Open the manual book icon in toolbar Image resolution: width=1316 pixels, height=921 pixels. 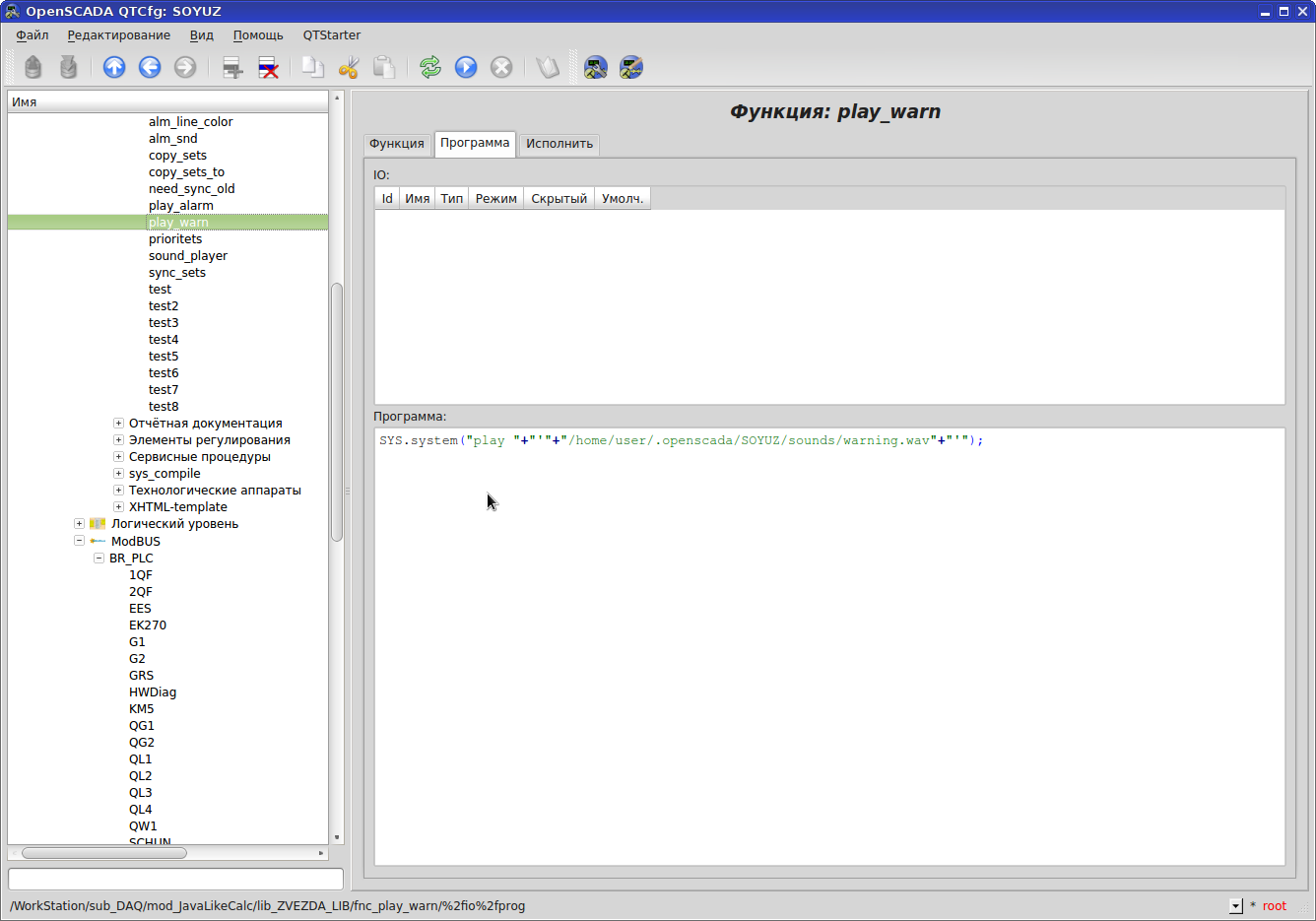(x=548, y=67)
